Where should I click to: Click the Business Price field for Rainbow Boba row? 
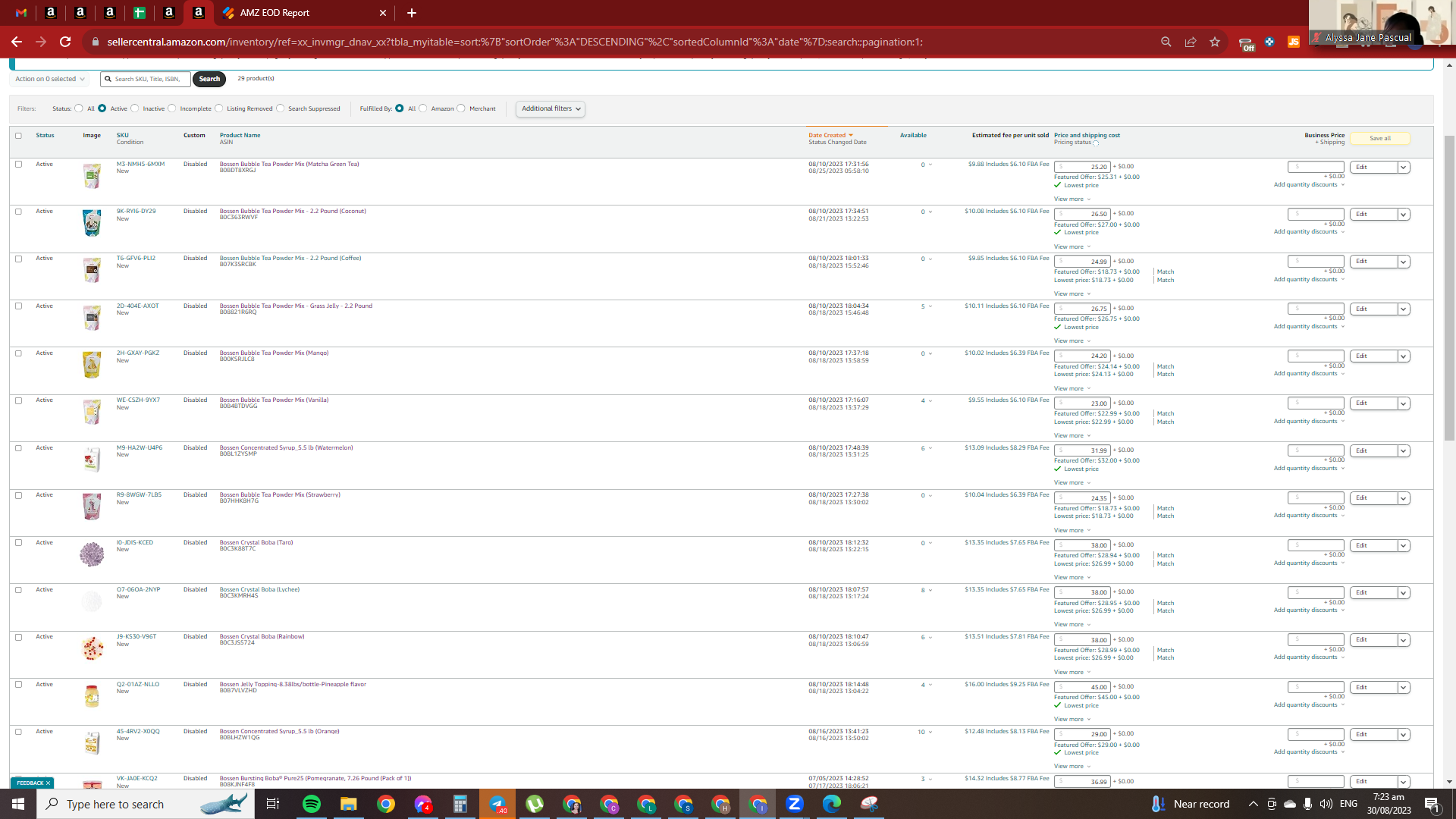click(1316, 640)
